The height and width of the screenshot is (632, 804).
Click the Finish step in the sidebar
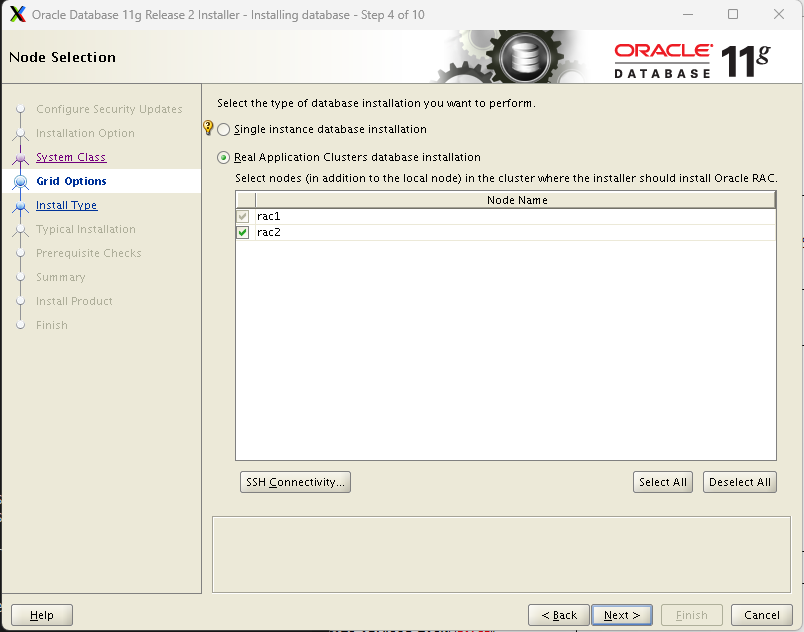52,325
